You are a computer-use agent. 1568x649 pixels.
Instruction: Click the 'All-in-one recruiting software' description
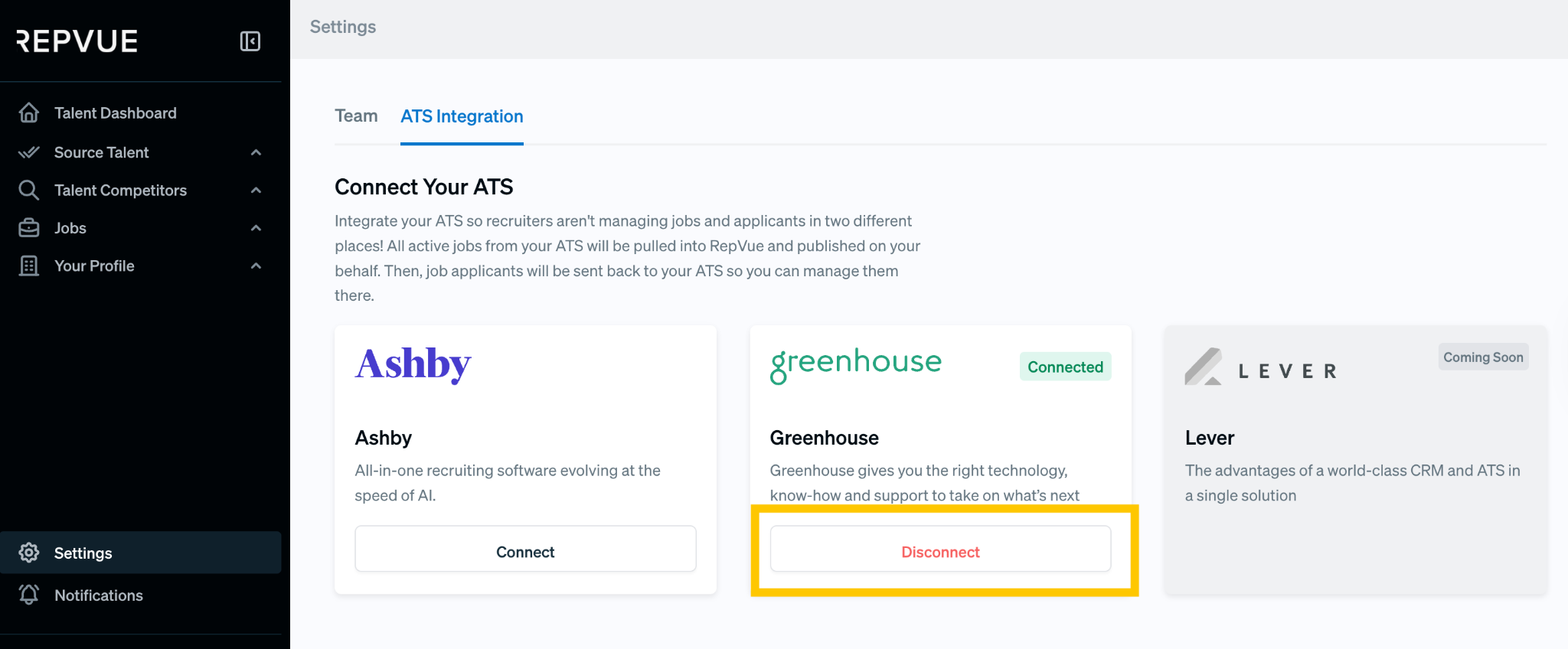pos(508,482)
